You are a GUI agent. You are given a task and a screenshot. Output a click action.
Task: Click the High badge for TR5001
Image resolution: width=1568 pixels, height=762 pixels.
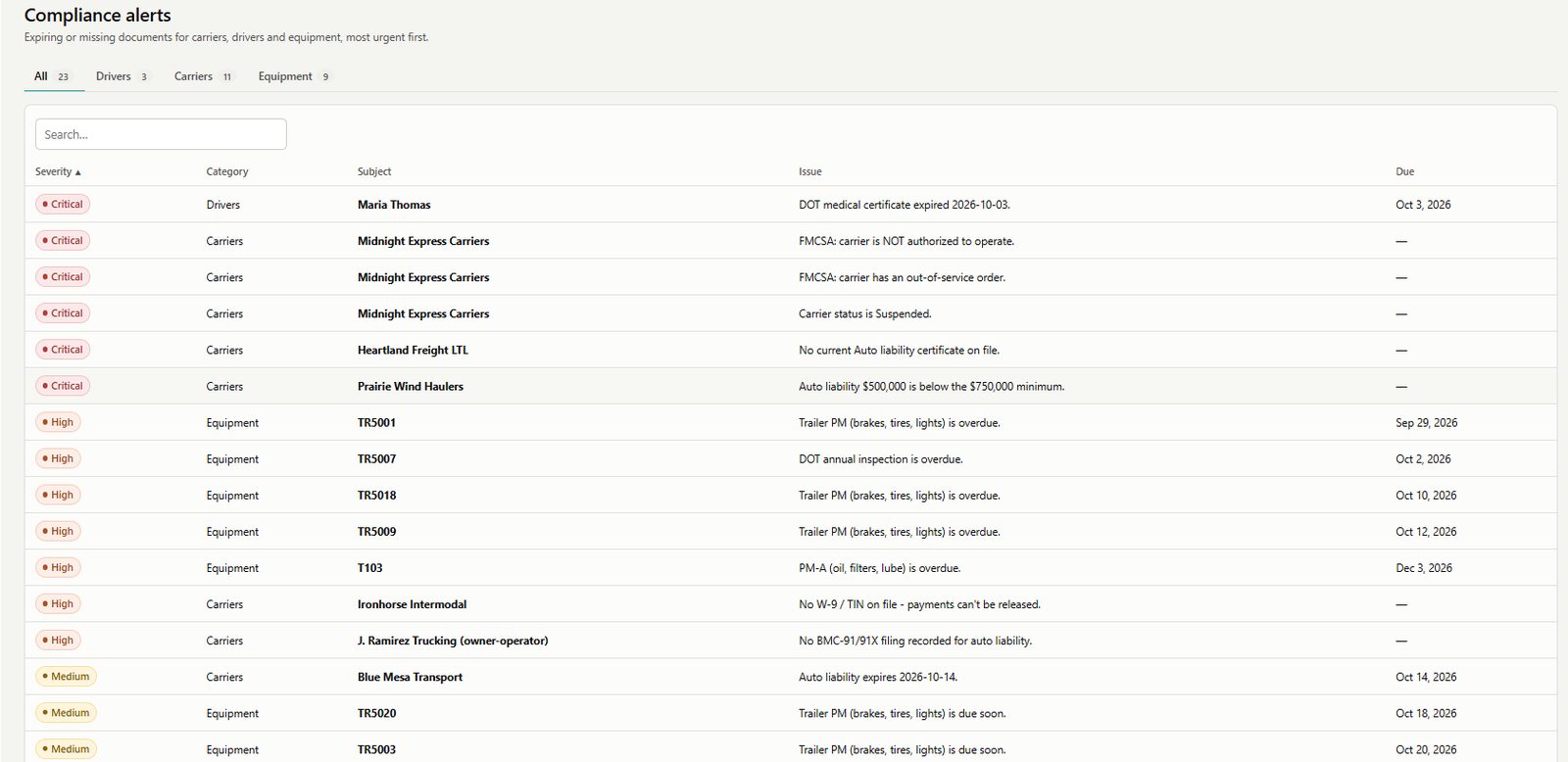58,422
